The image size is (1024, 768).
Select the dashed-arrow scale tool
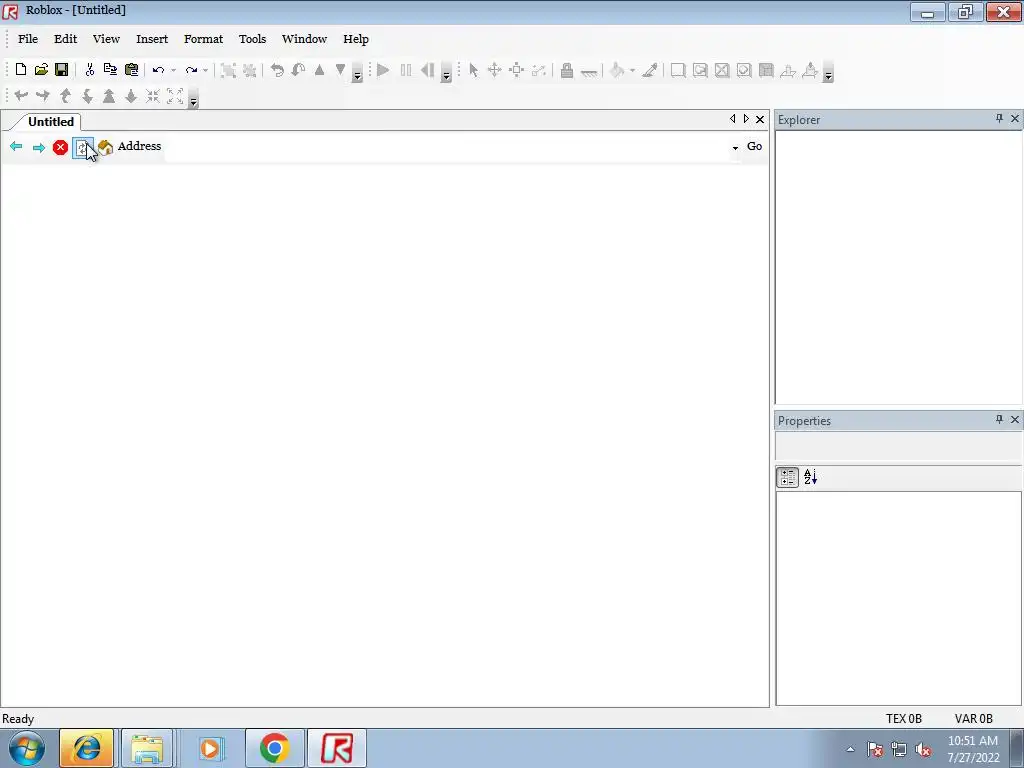click(538, 70)
